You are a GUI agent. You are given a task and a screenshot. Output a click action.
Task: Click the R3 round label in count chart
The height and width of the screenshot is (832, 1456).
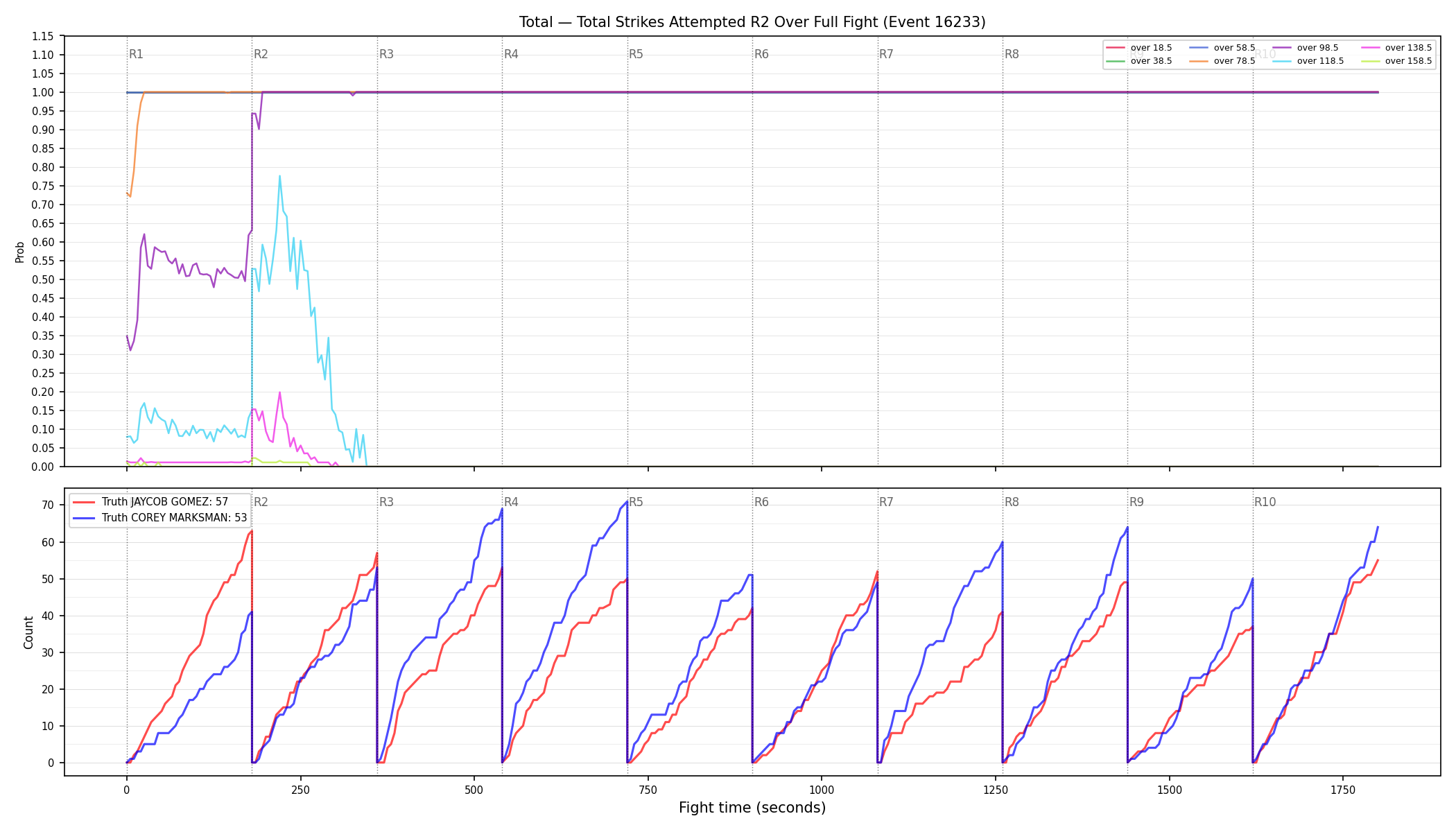click(x=386, y=502)
